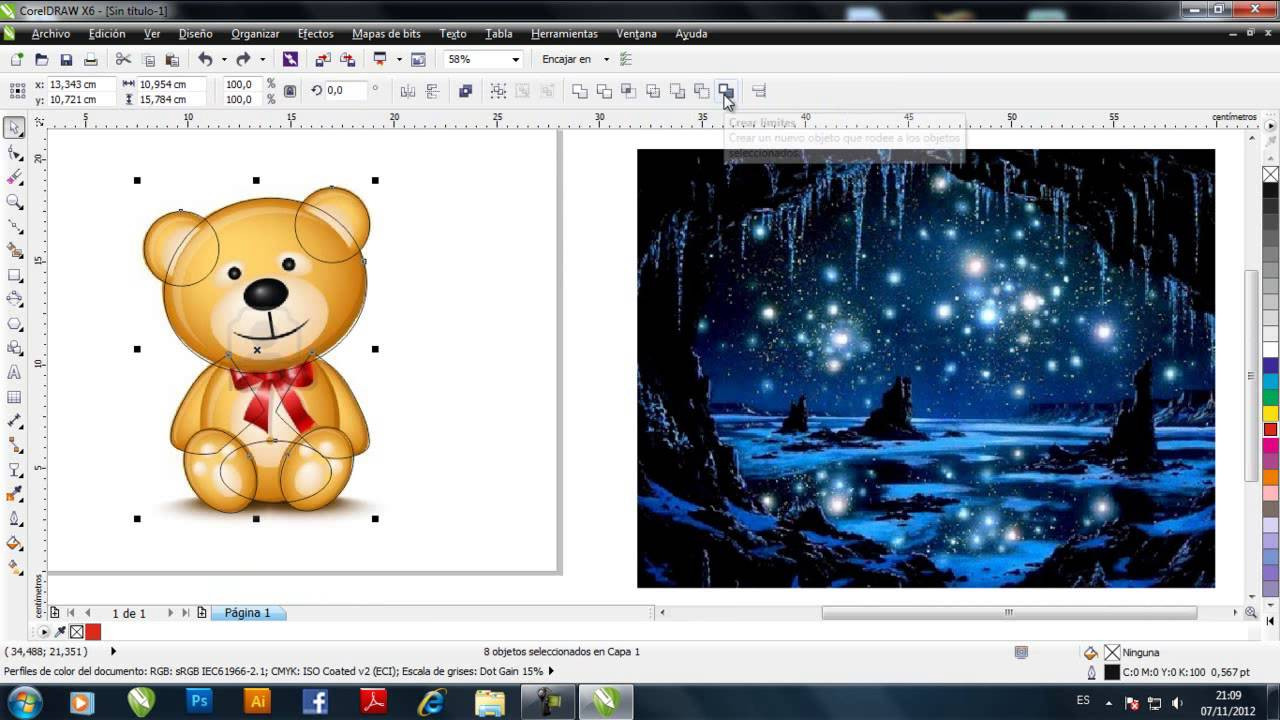
Task: Toggle the Snap options with Encajar en
Action: tap(567, 59)
